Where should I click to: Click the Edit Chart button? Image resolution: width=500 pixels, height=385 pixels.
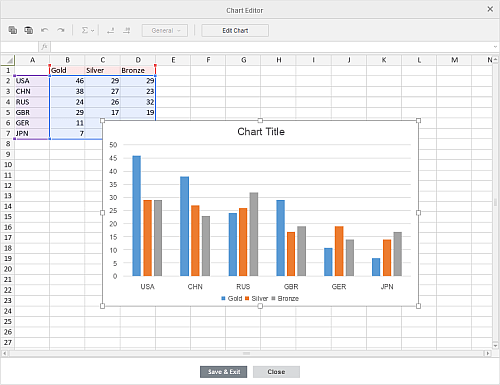pos(235,30)
